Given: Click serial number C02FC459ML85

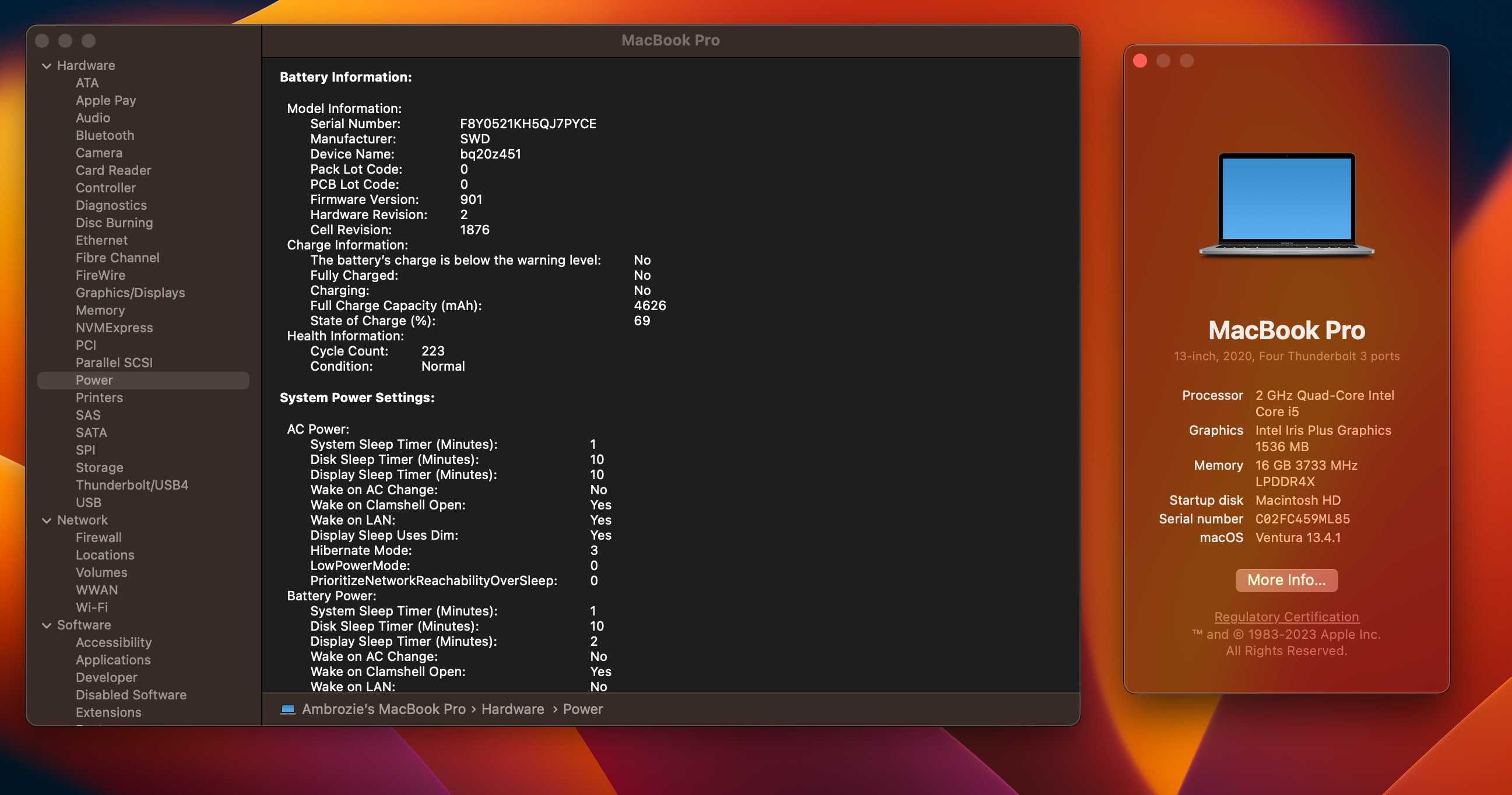Looking at the screenshot, I should coord(1303,519).
